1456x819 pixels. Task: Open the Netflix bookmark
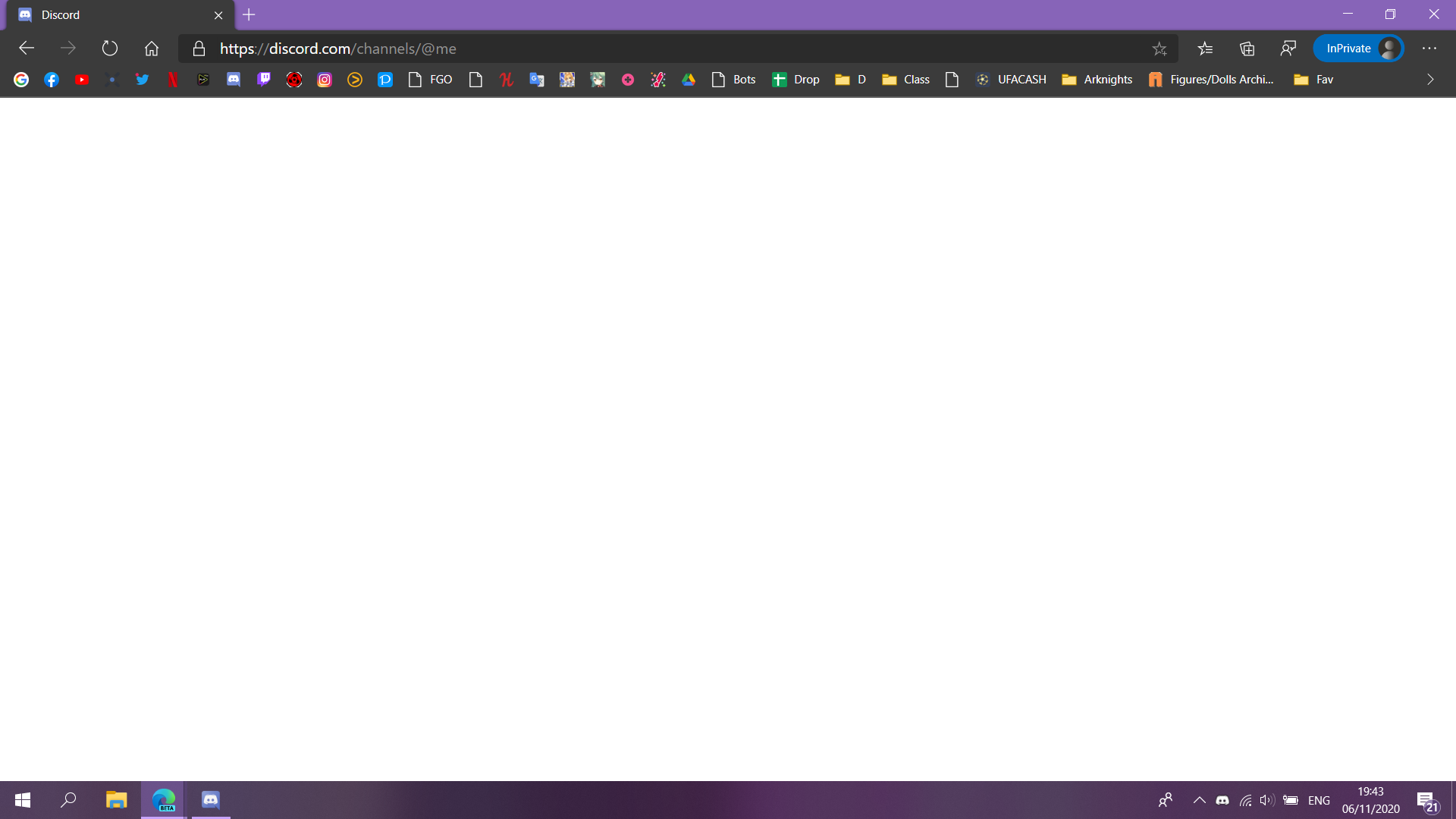tap(173, 80)
